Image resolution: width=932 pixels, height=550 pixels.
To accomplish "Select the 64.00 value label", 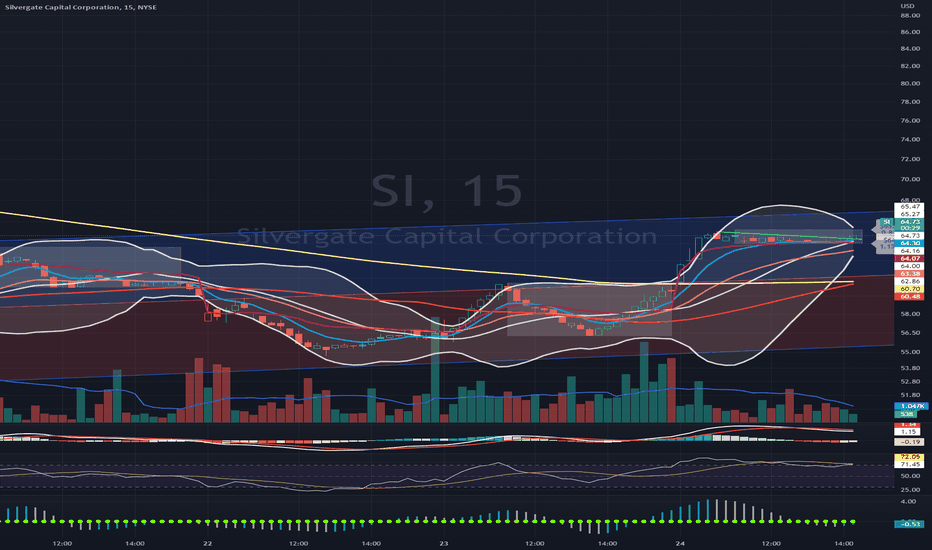I will point(910,266).
